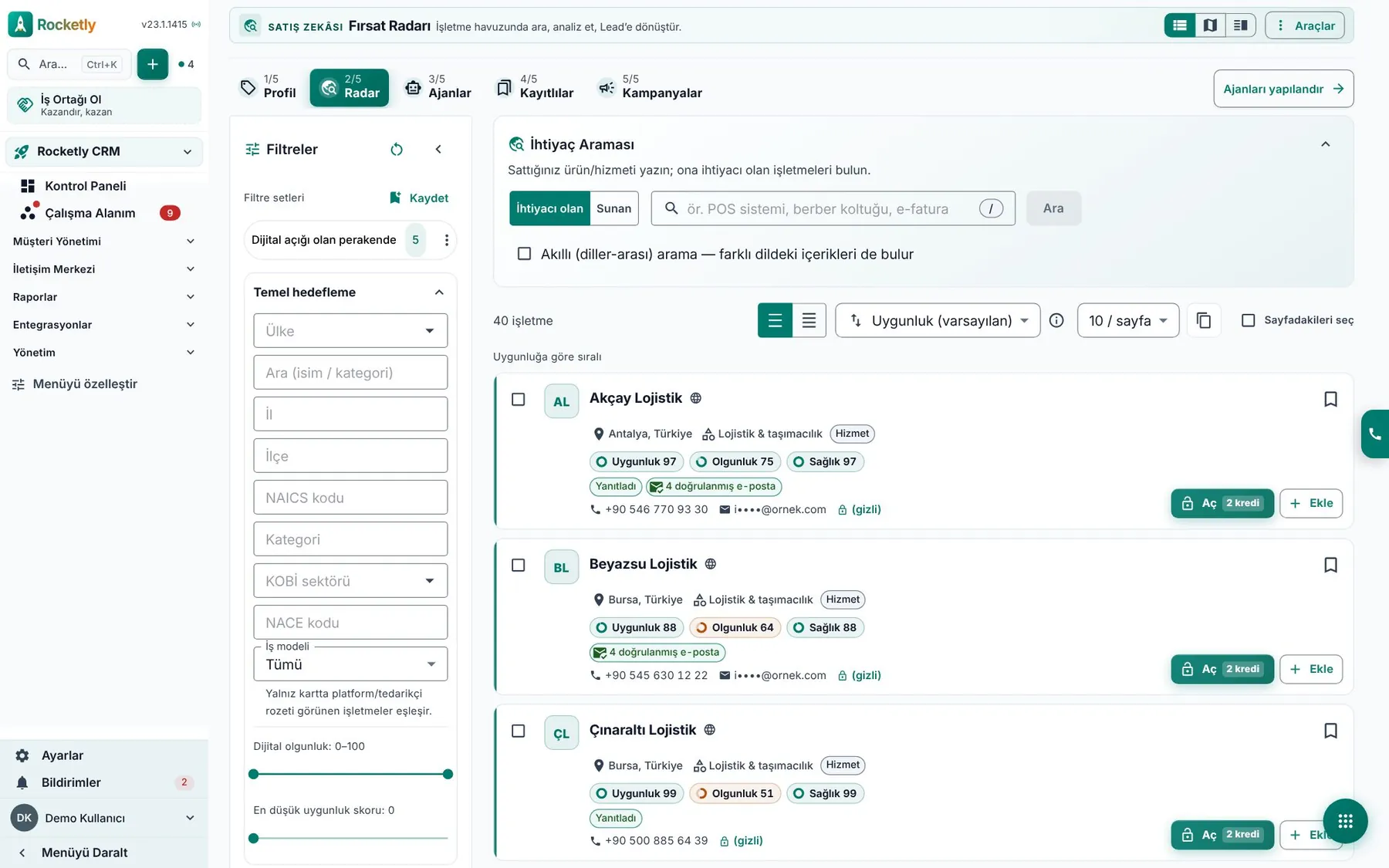Collapse the Filtreler panel arrow
The width and height of the screenshot is (1389, 868).
click(x=438, y=149)
